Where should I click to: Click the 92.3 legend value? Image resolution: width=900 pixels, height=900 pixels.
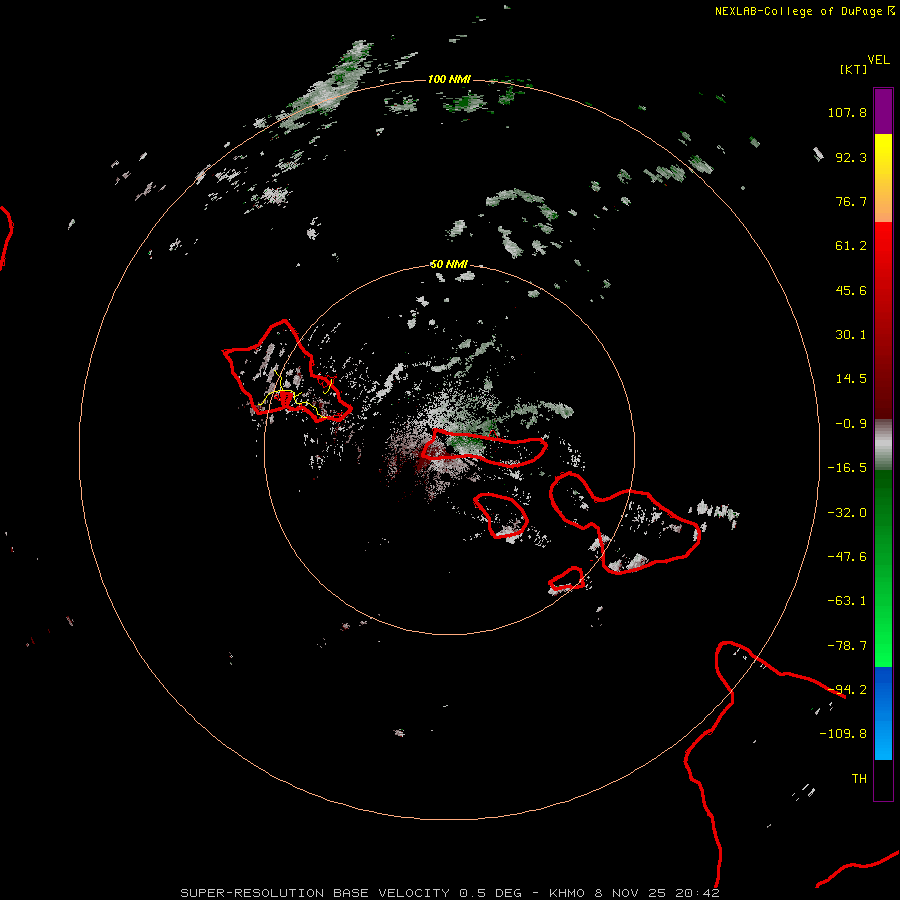tap(851, 157)
